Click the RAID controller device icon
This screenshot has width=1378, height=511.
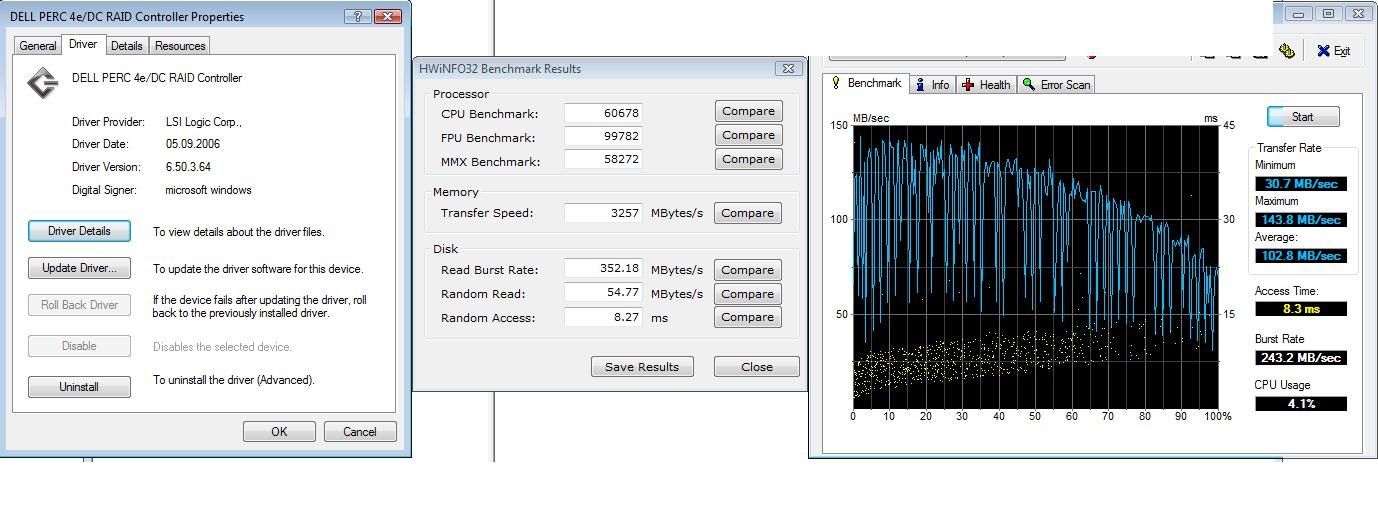tap(42, 84)
